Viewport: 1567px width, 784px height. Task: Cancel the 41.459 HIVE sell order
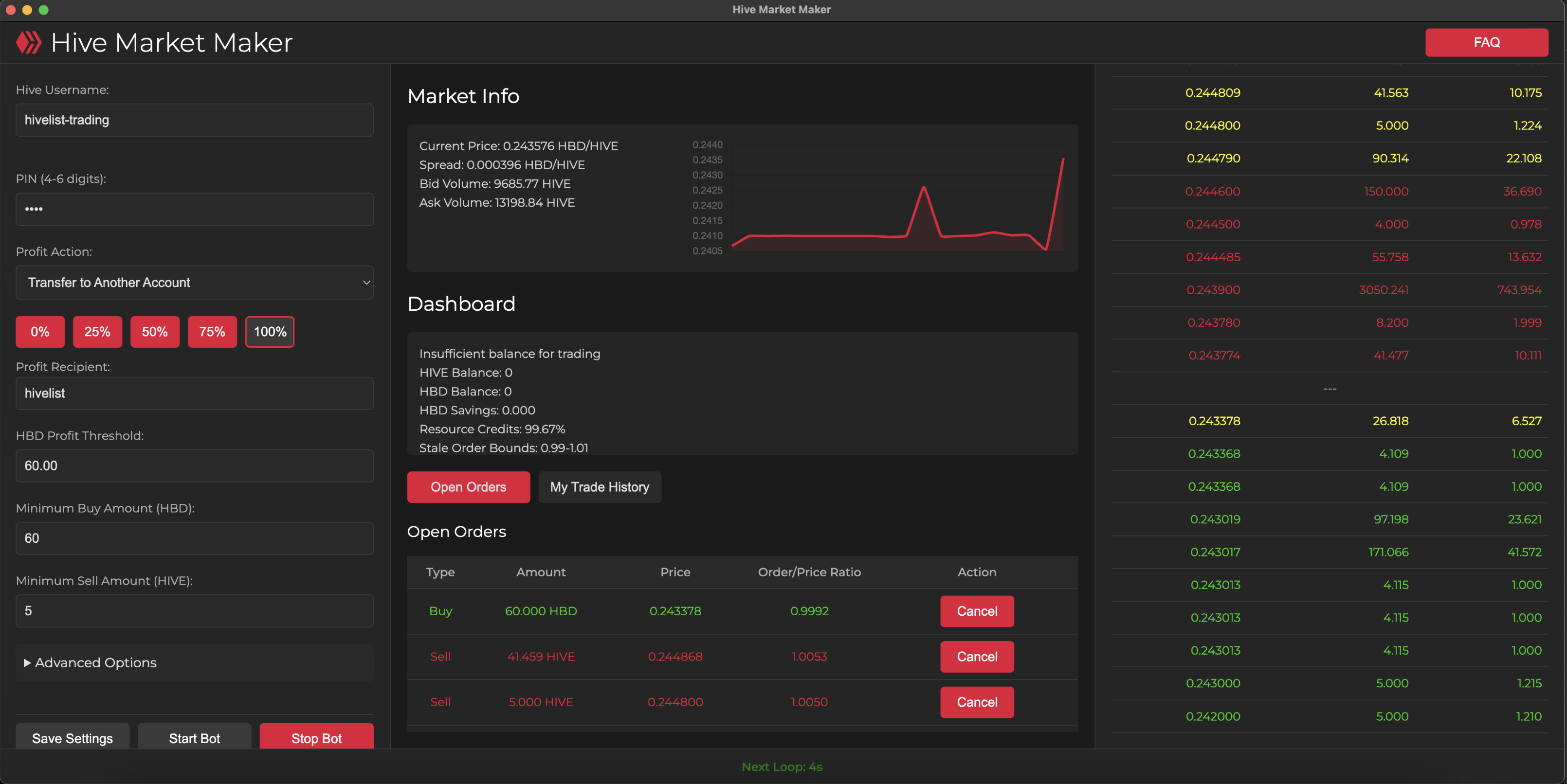click(x=977, y=657)
